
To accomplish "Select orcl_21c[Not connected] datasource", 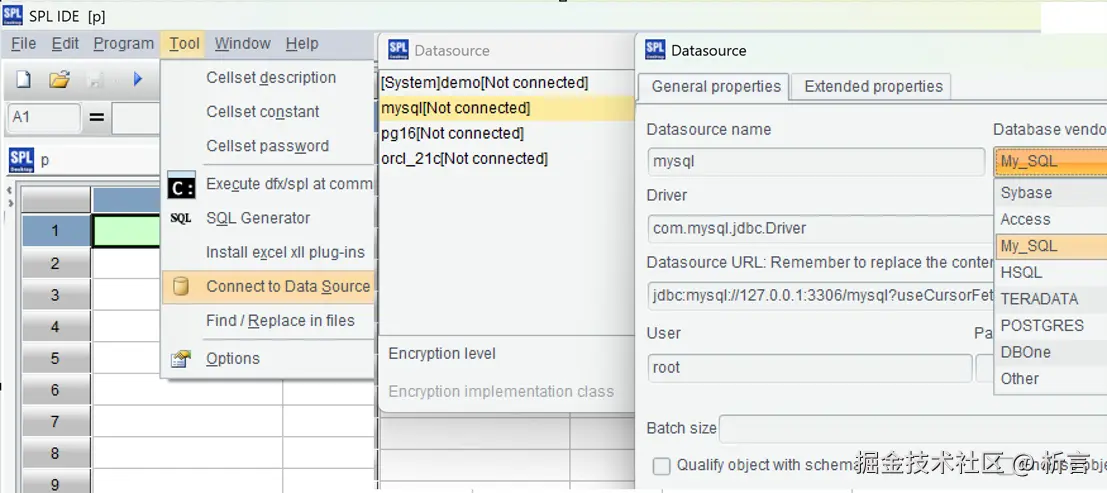I will (506, 159).
